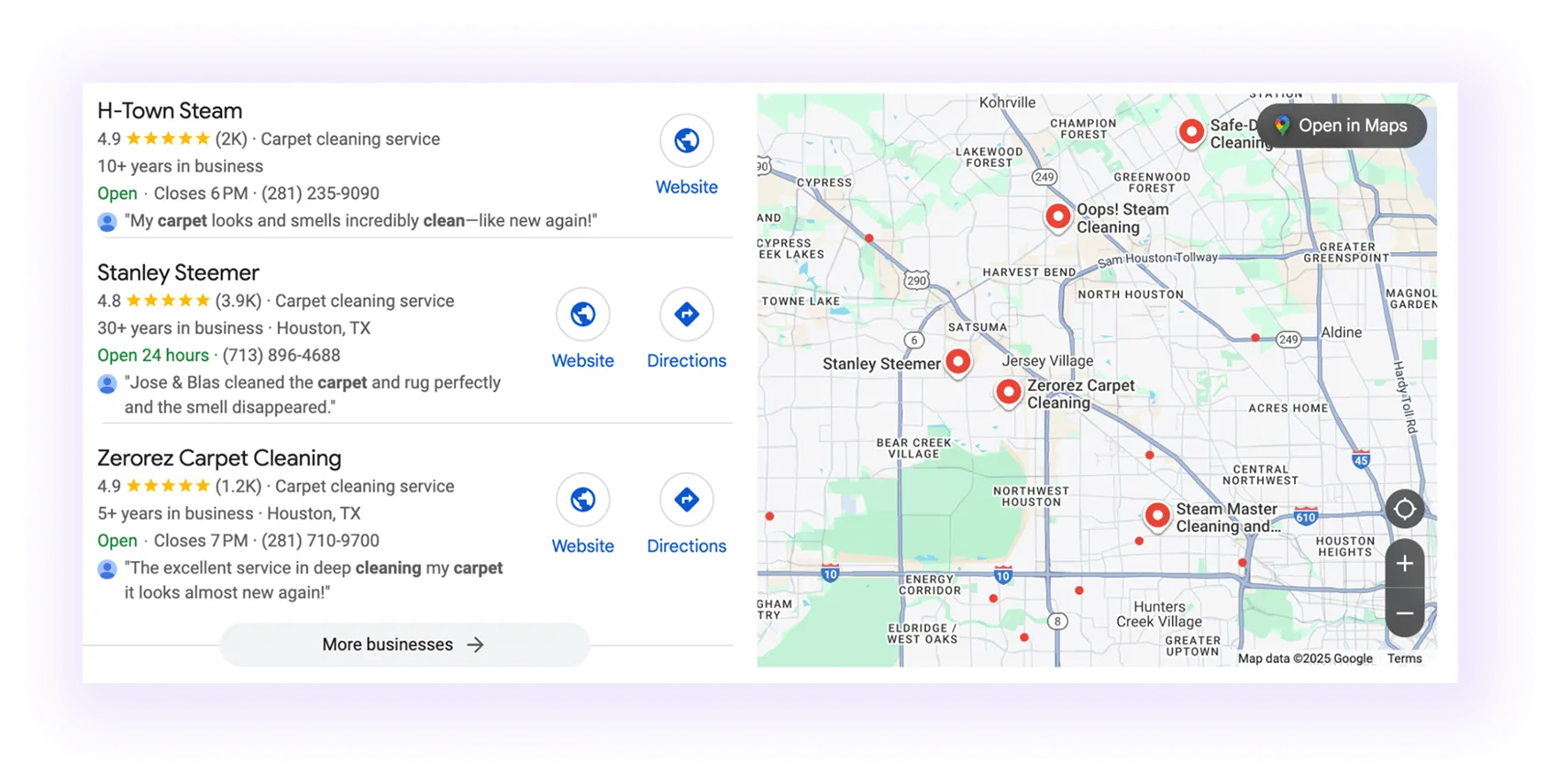Get directions to Stanley Steemer
Viewport: 1559px width, 784px height.
click(687, 315)
